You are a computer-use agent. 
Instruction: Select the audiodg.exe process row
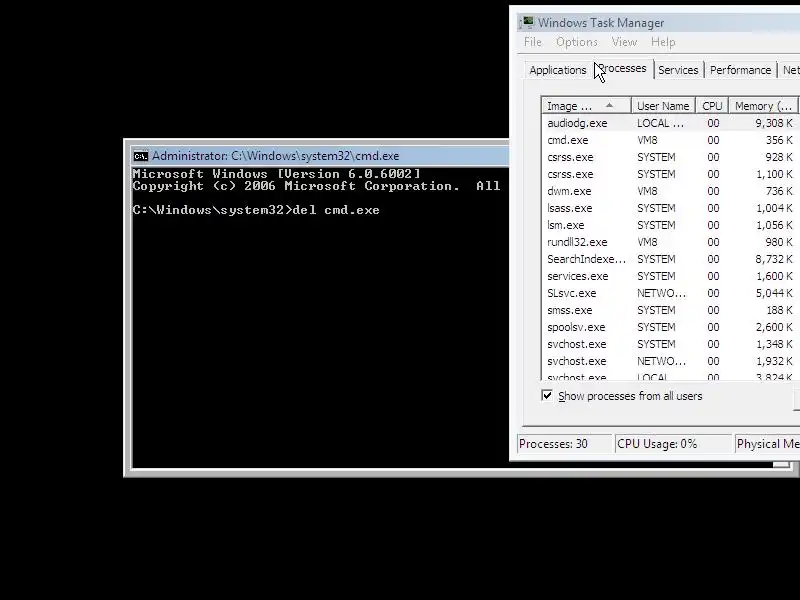[670, 123]
